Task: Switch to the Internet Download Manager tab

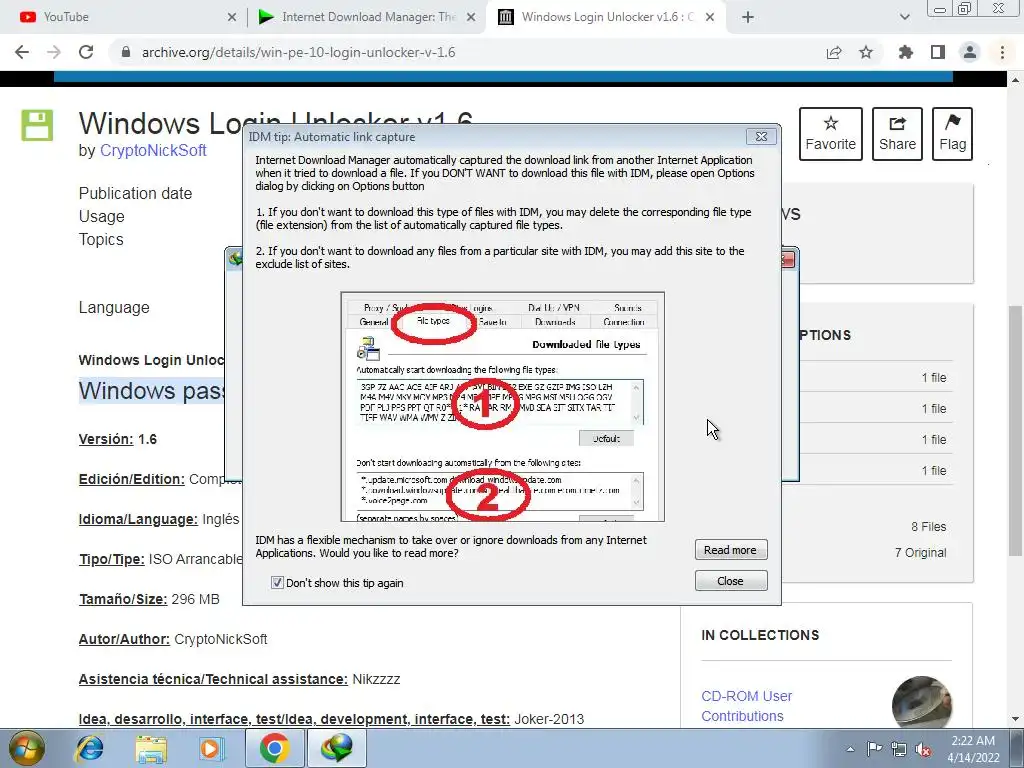Action: coord(366,17)
